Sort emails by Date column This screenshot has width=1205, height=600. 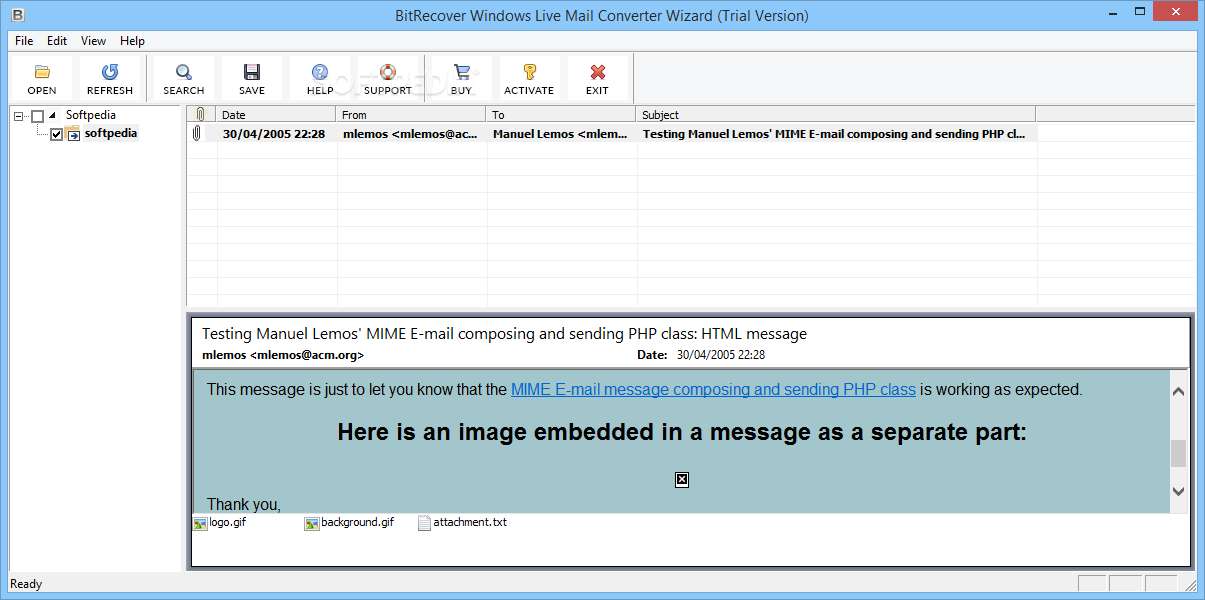[x=277, y=114]
